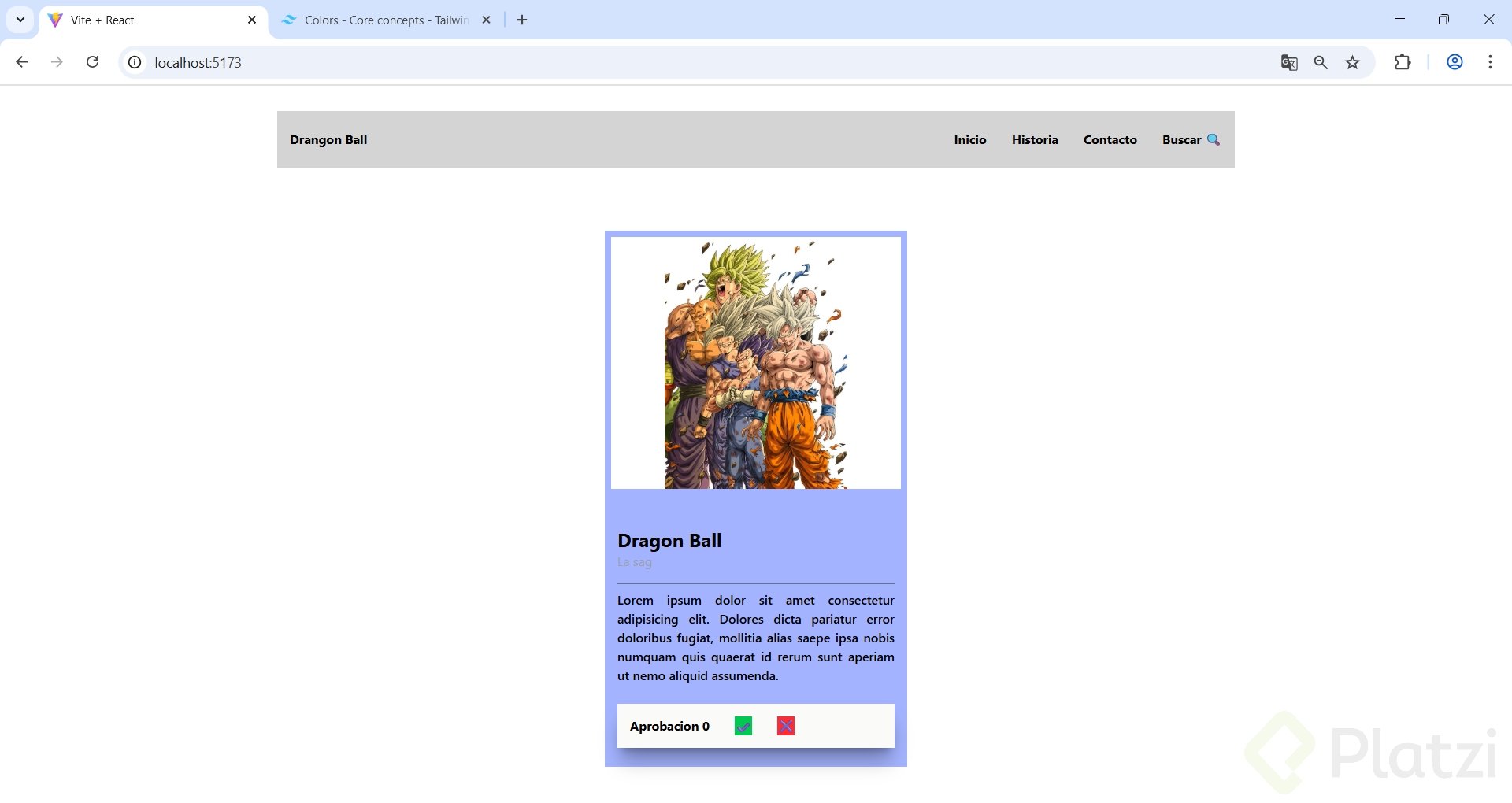Switch to the Vite + React tab
The width and height of the screenshot is (1512, 803).
tap(154, 20)
